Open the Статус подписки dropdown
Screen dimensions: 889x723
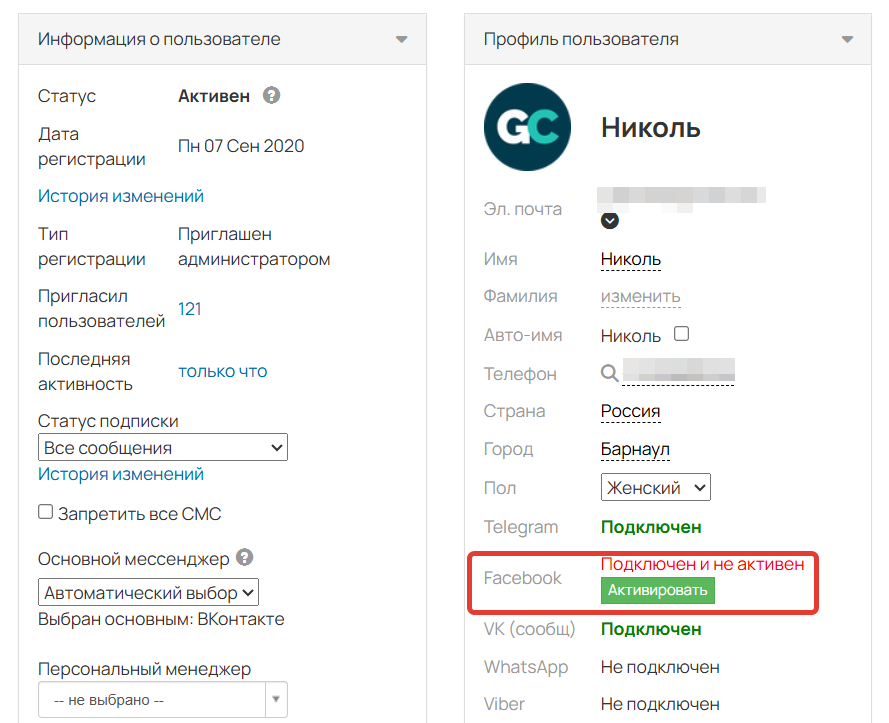click(163, 448)
